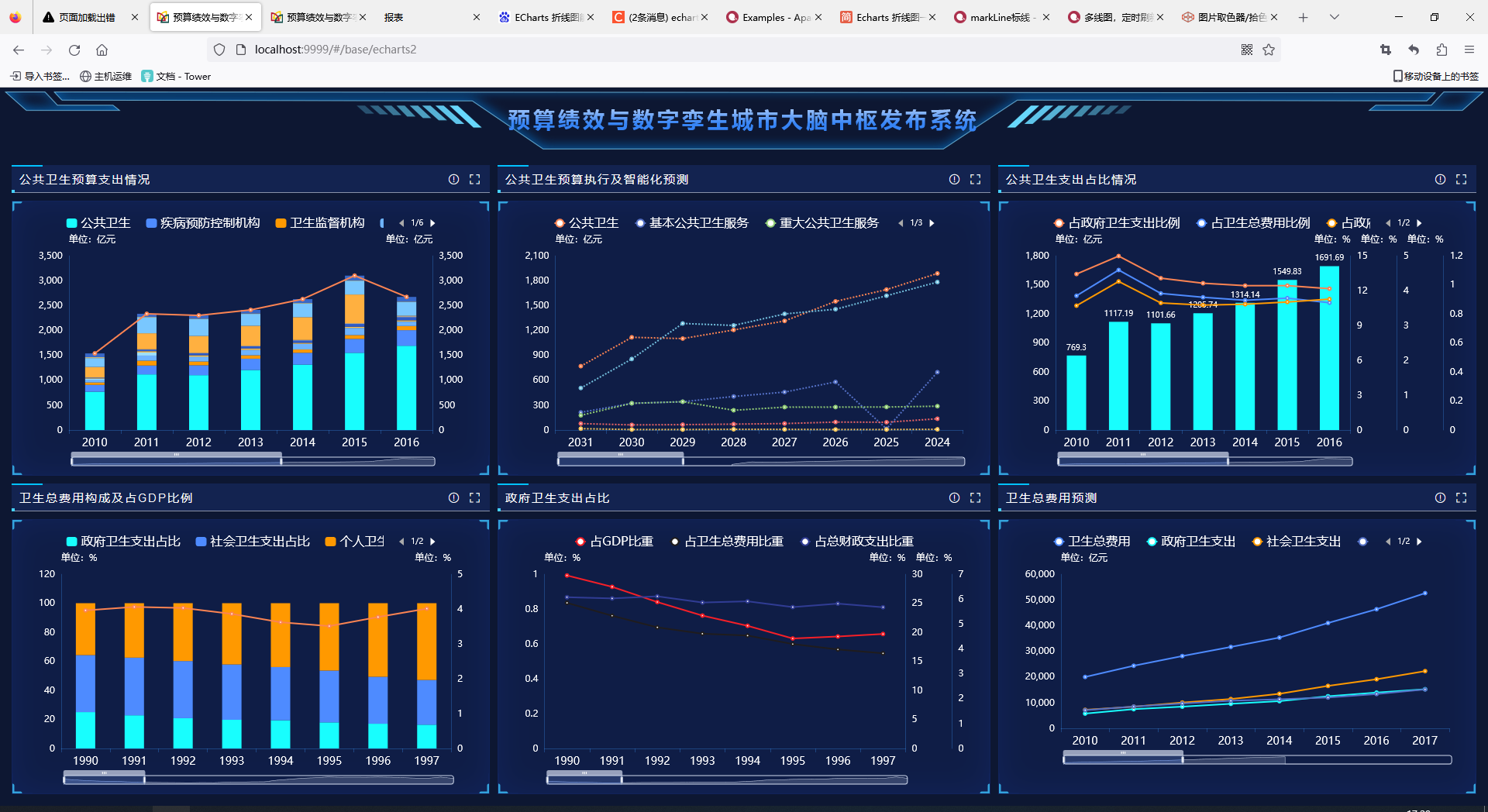Expand 公共卫生预算支出情况 panel to fullscreen

pyautogui.click(x=475, y=179)
